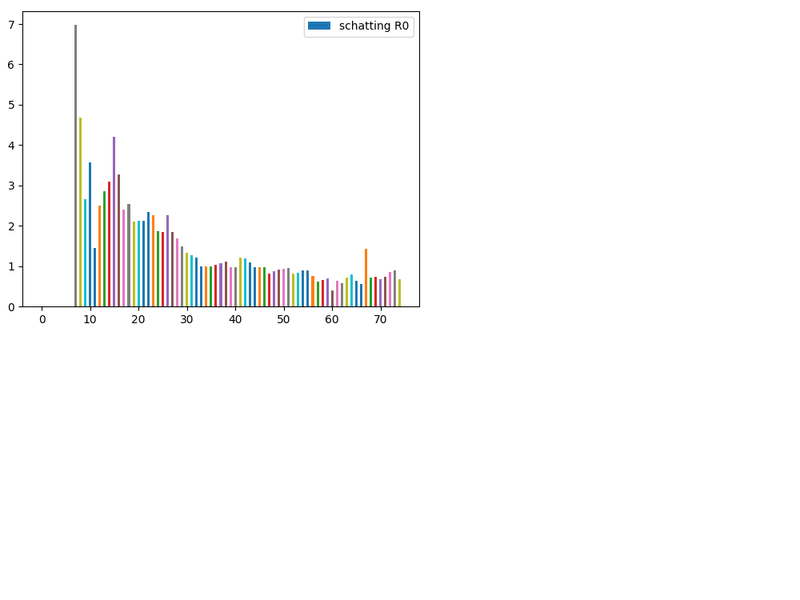Click y-axis tick label "3"

point(11,186)
